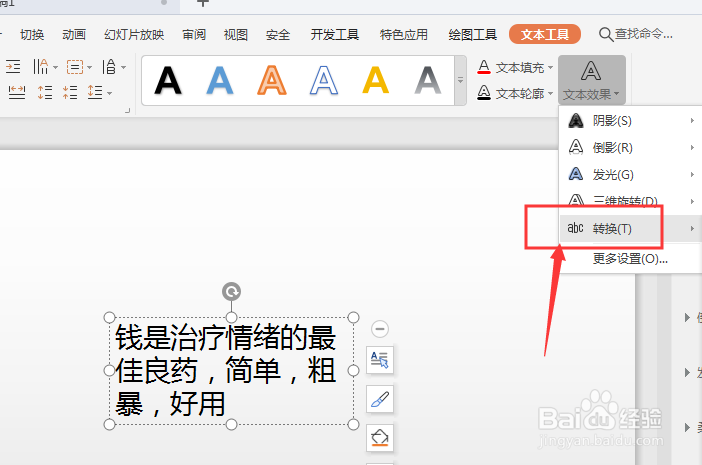Apply the blue fill text style
Screen dimensions: 702x465
coord(220,81)
